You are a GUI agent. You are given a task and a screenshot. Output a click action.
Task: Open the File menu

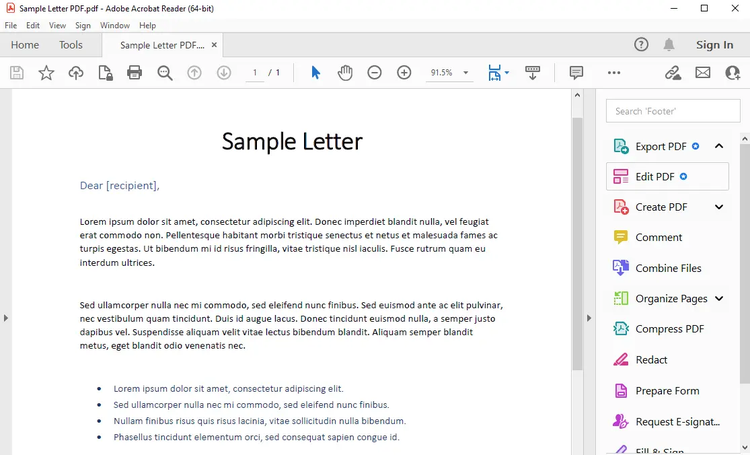(x=11, y=25)
